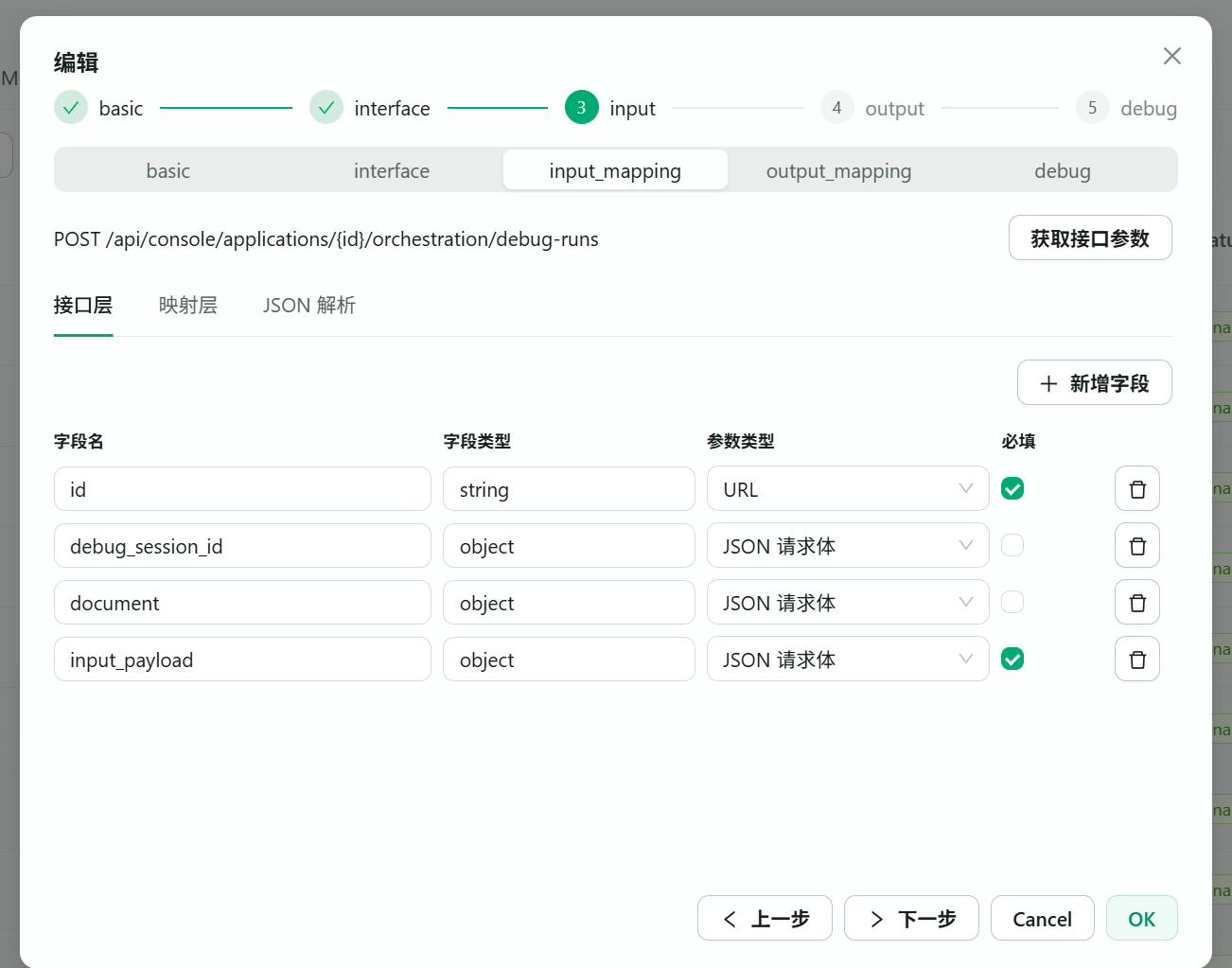Click the interface step label
Screen dimensions: 1232x968
393,109
